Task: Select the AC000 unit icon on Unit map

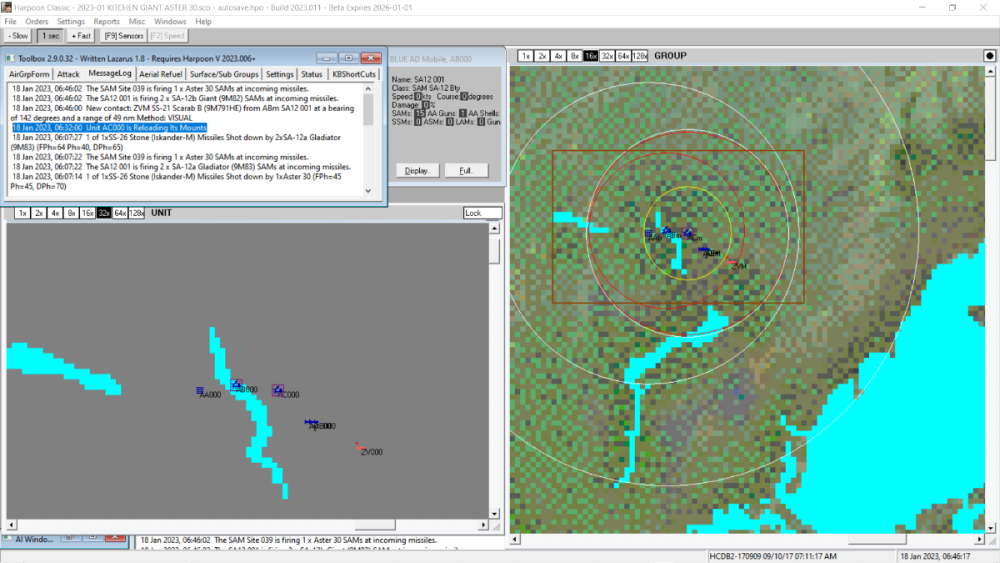Action: pos(277,390)
